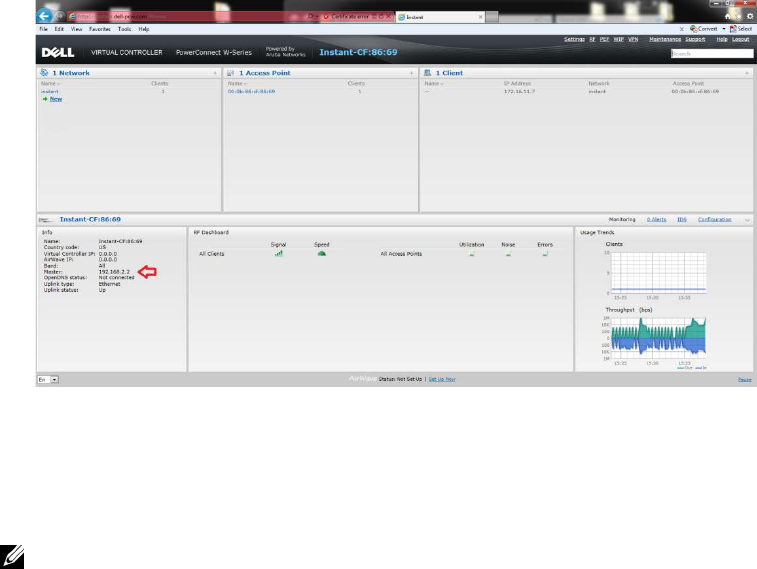The width and height of the screenshot is (757, 569).
Task: Click the Certificate error shield icon
Action: pyautogui.click(x=326, y=16)
